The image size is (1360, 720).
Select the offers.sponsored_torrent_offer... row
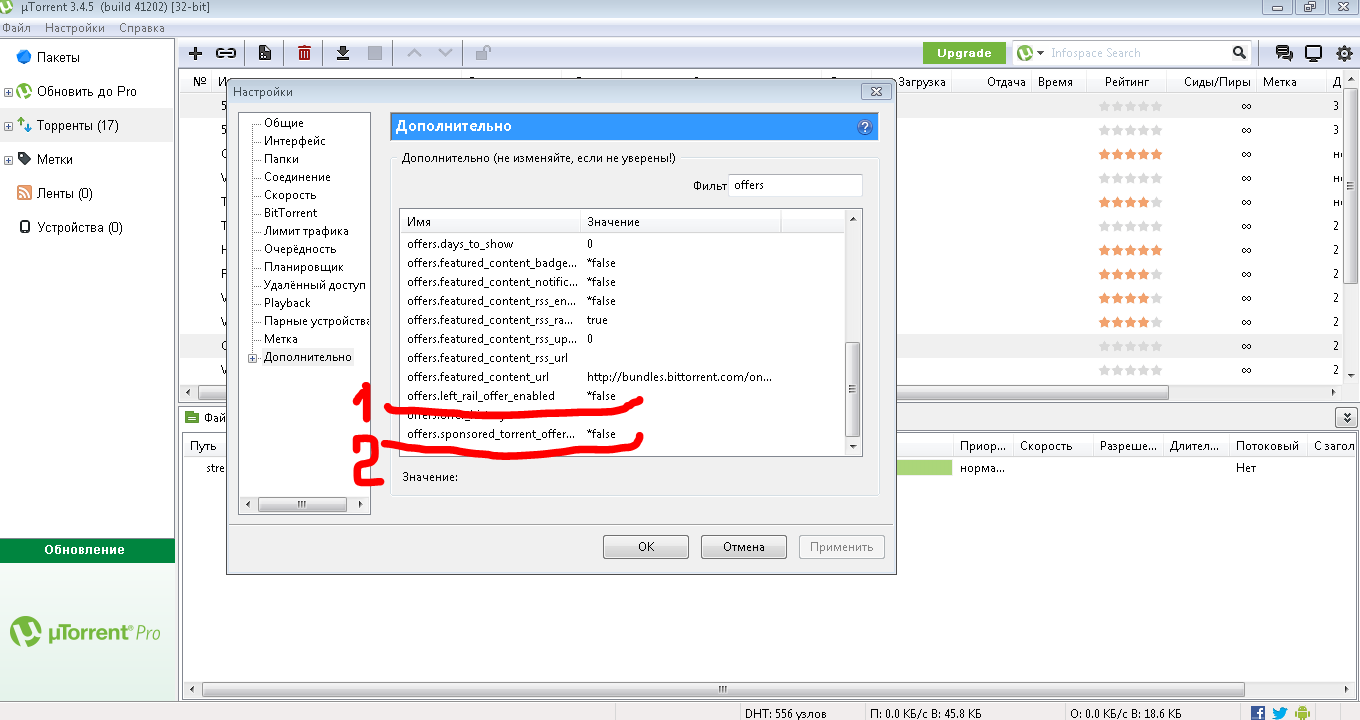pos(622,434)
